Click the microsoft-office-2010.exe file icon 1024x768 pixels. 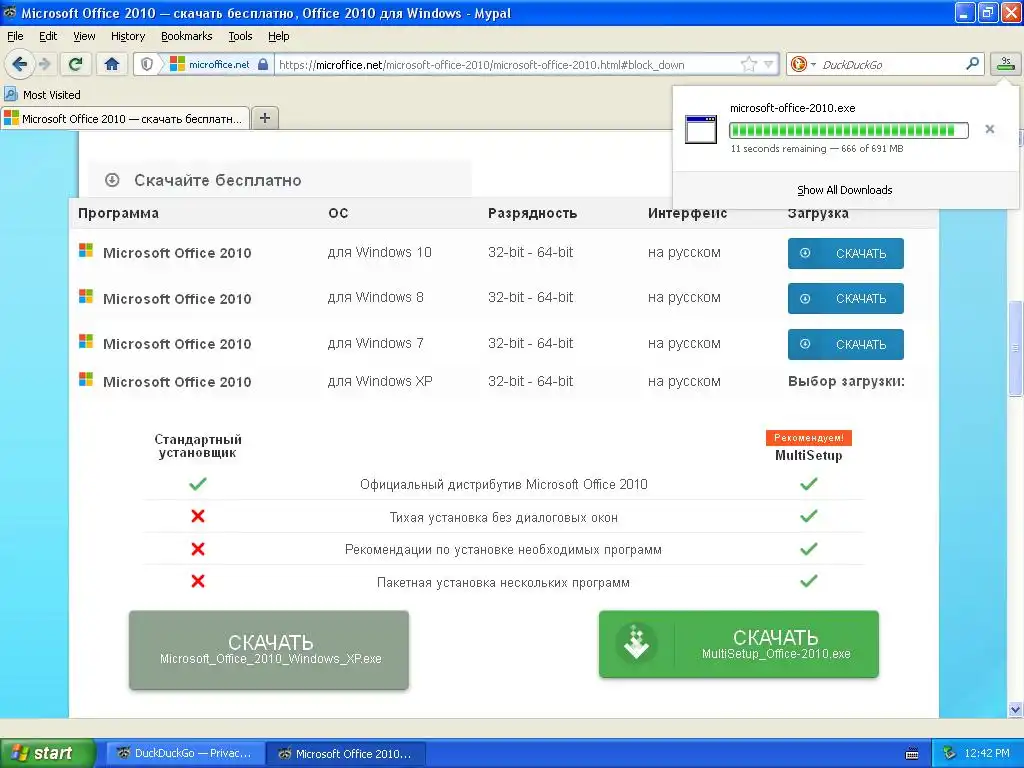[x=701, y=129]
